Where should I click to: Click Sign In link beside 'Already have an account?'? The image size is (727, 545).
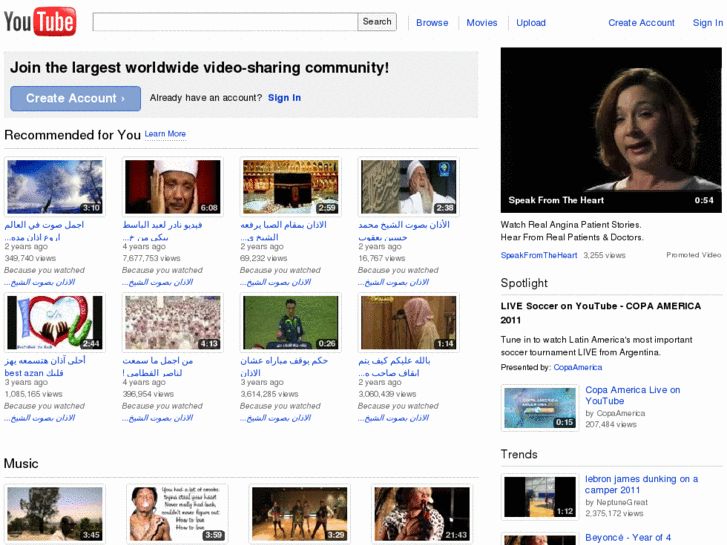pos(284,98)
